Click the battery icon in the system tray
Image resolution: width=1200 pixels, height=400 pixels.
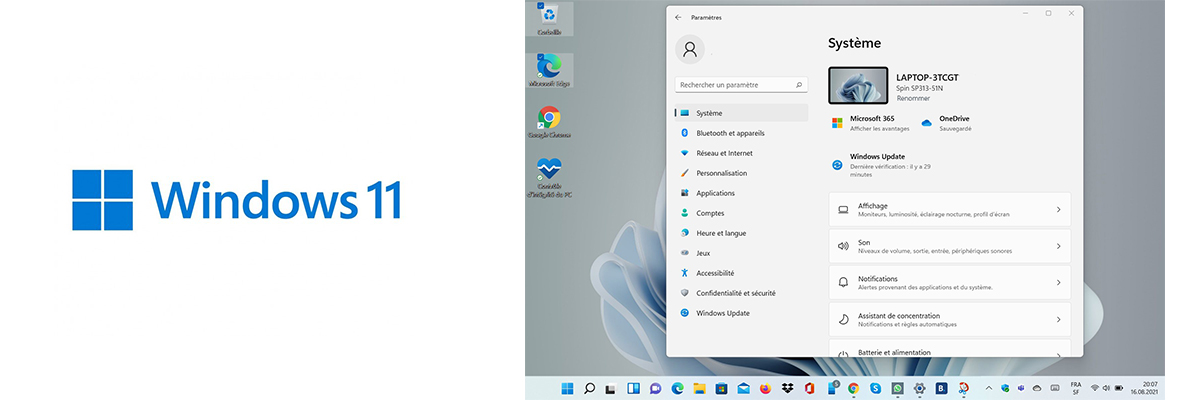coord(1119,388)
